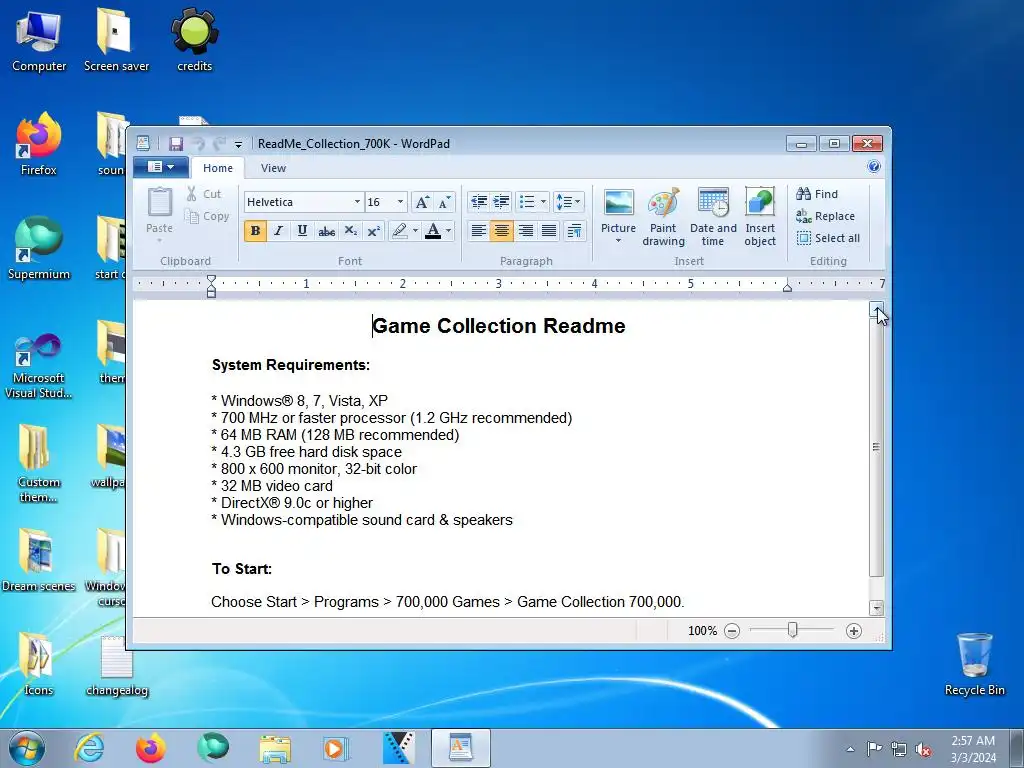Insert Date and time

click(x=712, y=217)
